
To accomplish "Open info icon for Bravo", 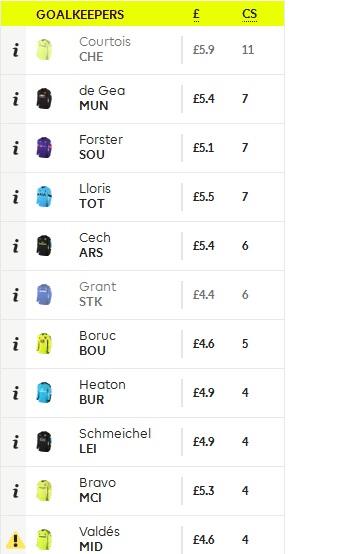I will click(16, 491).
